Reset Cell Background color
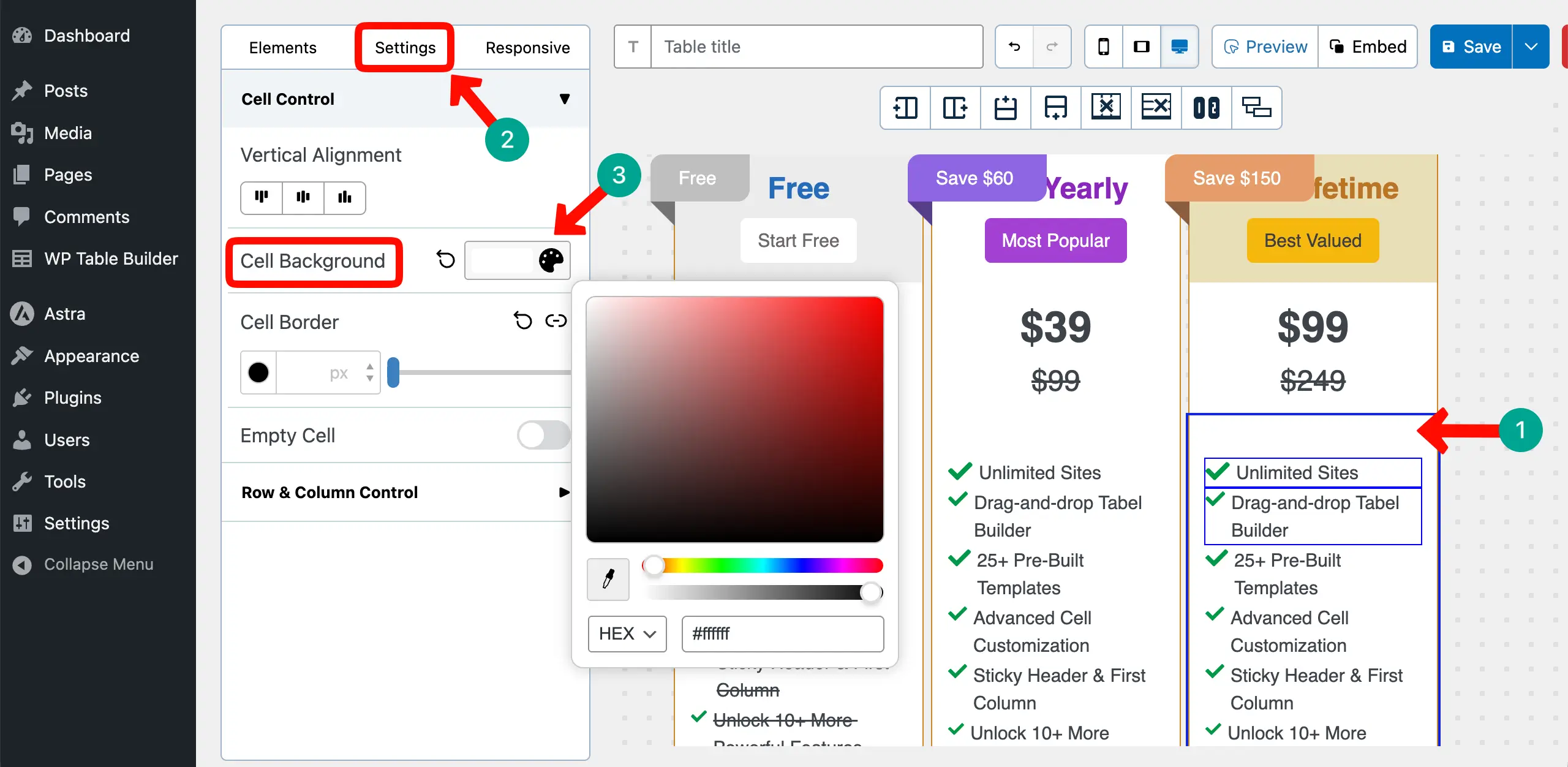1568x767 pixels. (446, 260)
